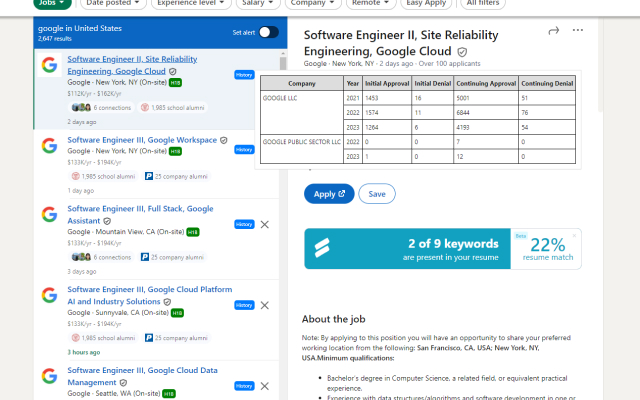This screenshot has width=640, height=400.
Task: Click Google logo on Google Workspace job
Action: tap(49, 145)
